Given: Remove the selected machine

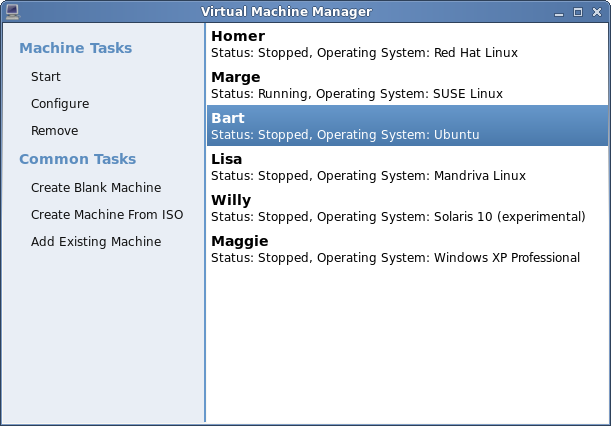Looking at the screenshot, I should tap(55, 131).
